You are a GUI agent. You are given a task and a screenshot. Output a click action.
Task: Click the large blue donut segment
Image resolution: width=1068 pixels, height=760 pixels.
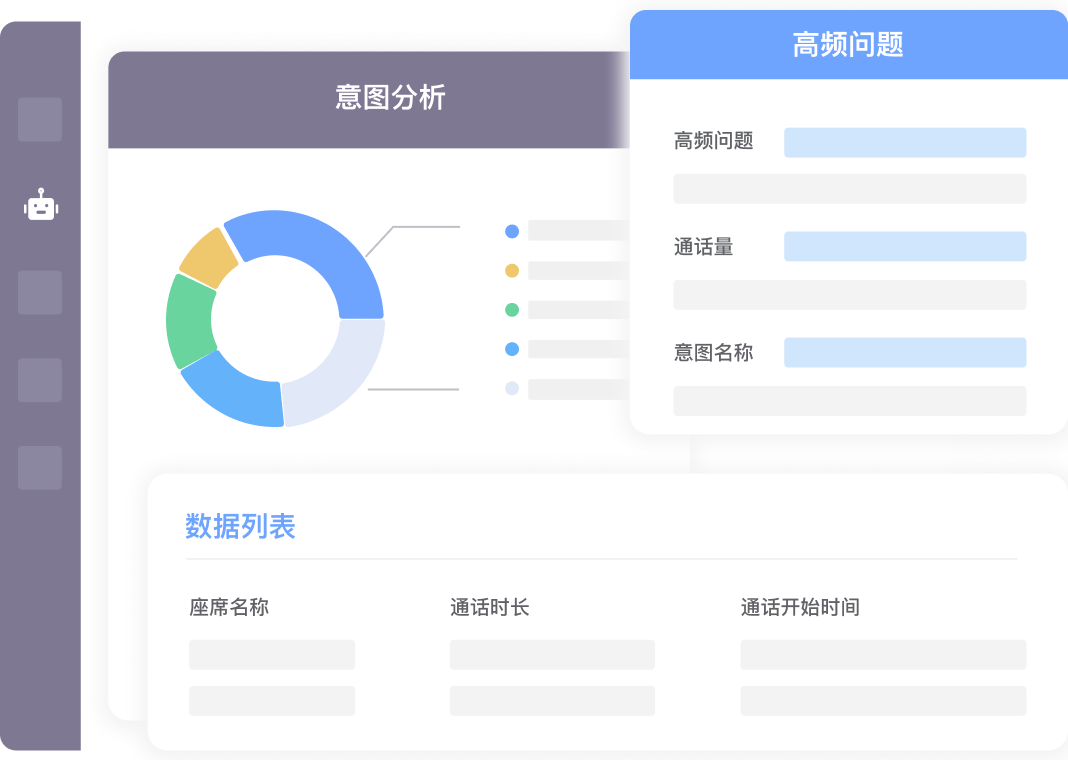click(x=320, y=255)
